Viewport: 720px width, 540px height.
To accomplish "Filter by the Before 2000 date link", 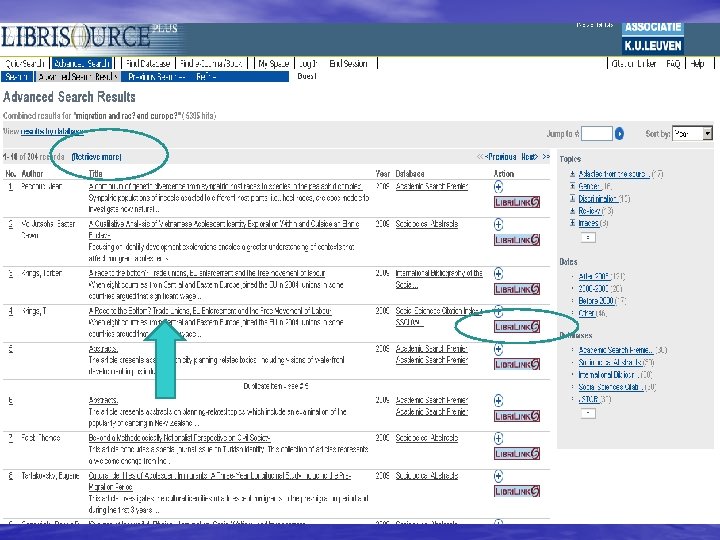I will pos(596,301).
